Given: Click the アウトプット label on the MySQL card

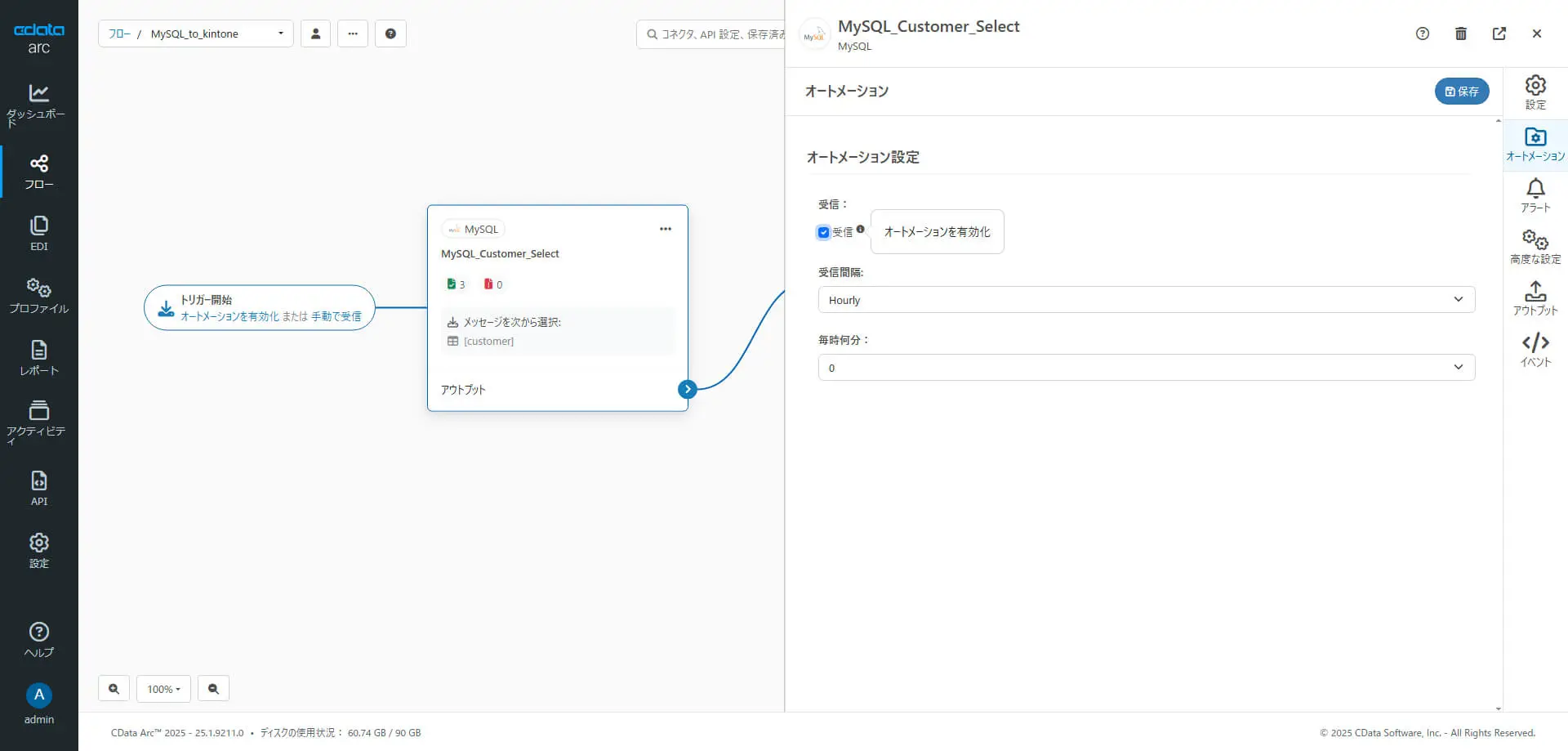Looking at the screenshot, I should pos(463,390).
